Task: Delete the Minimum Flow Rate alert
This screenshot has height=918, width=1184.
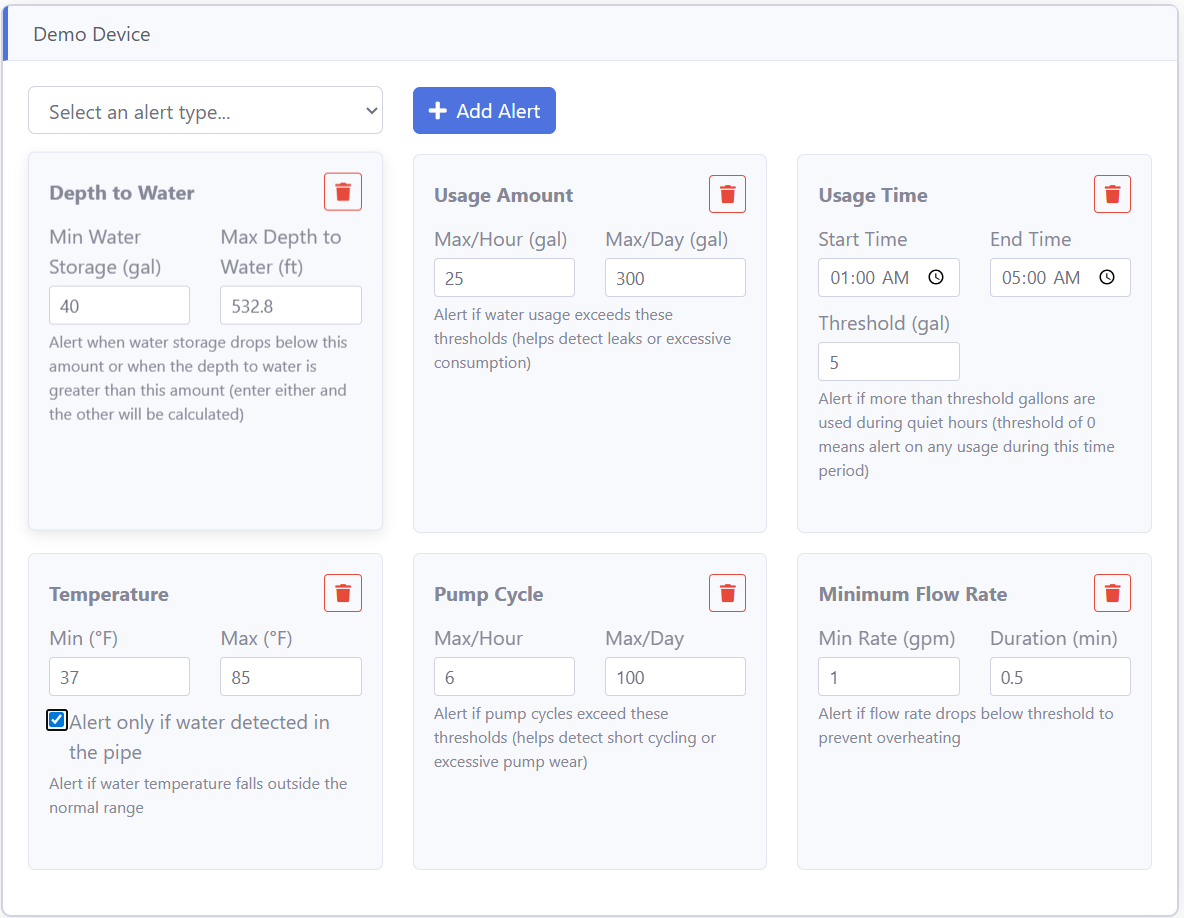Action: tap(1112, 593)
